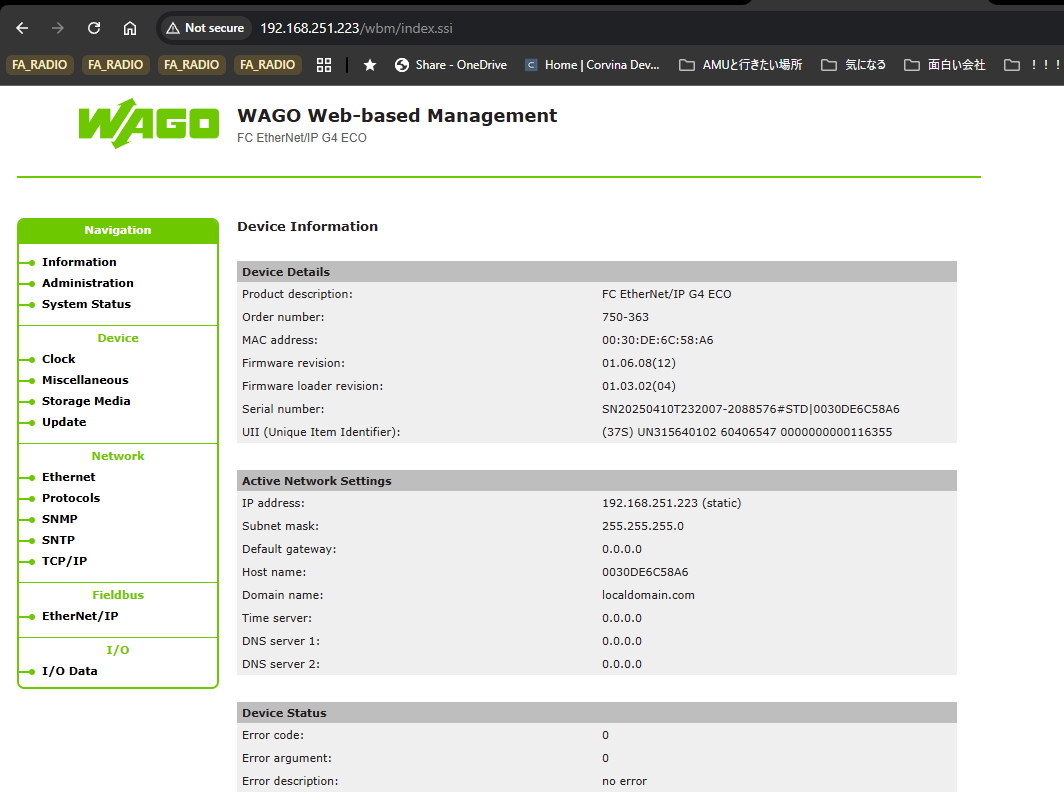Go to browser home icon
Viewport: 1064px width, 807px height.
130,28
